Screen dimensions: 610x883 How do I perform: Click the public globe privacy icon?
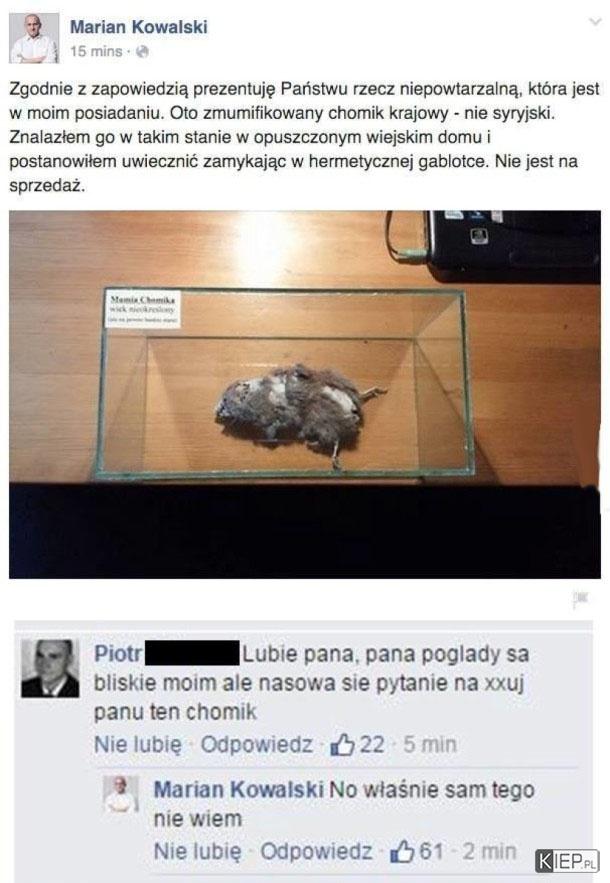pos(143,52)
